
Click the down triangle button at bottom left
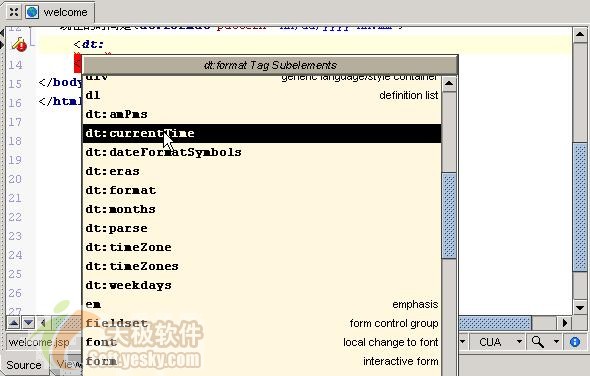[x=29, y=323]
